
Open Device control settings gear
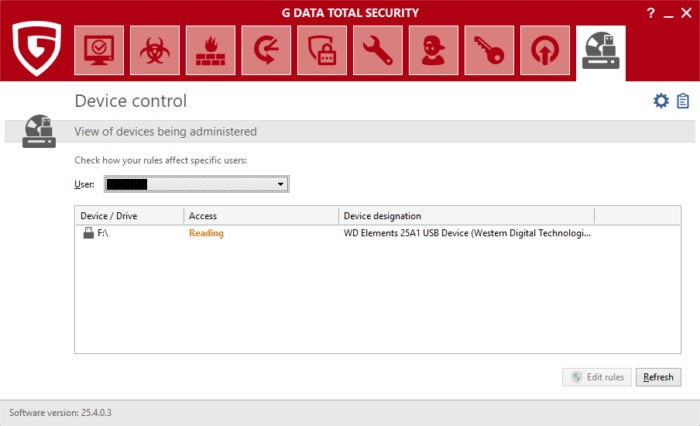pyautogui.click(x=661, y=101)
